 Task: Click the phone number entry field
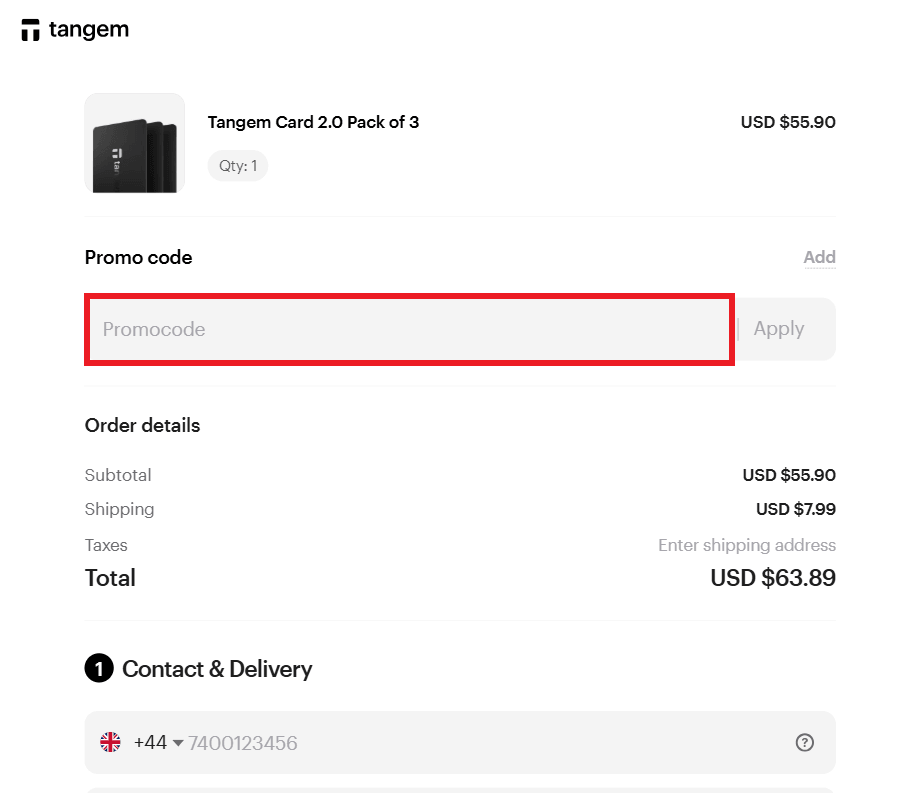400,742
